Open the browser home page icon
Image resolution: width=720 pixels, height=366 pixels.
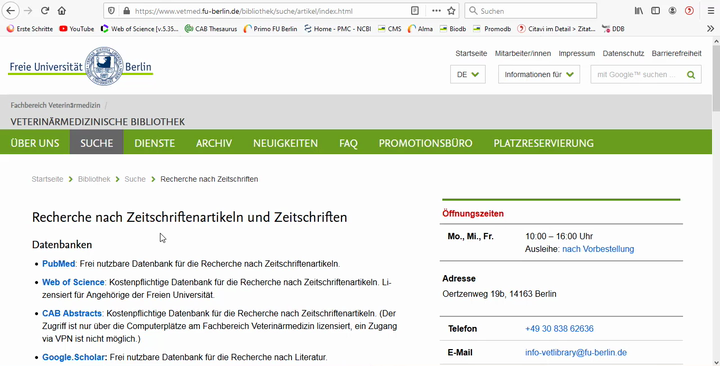(x=62, y=11)
